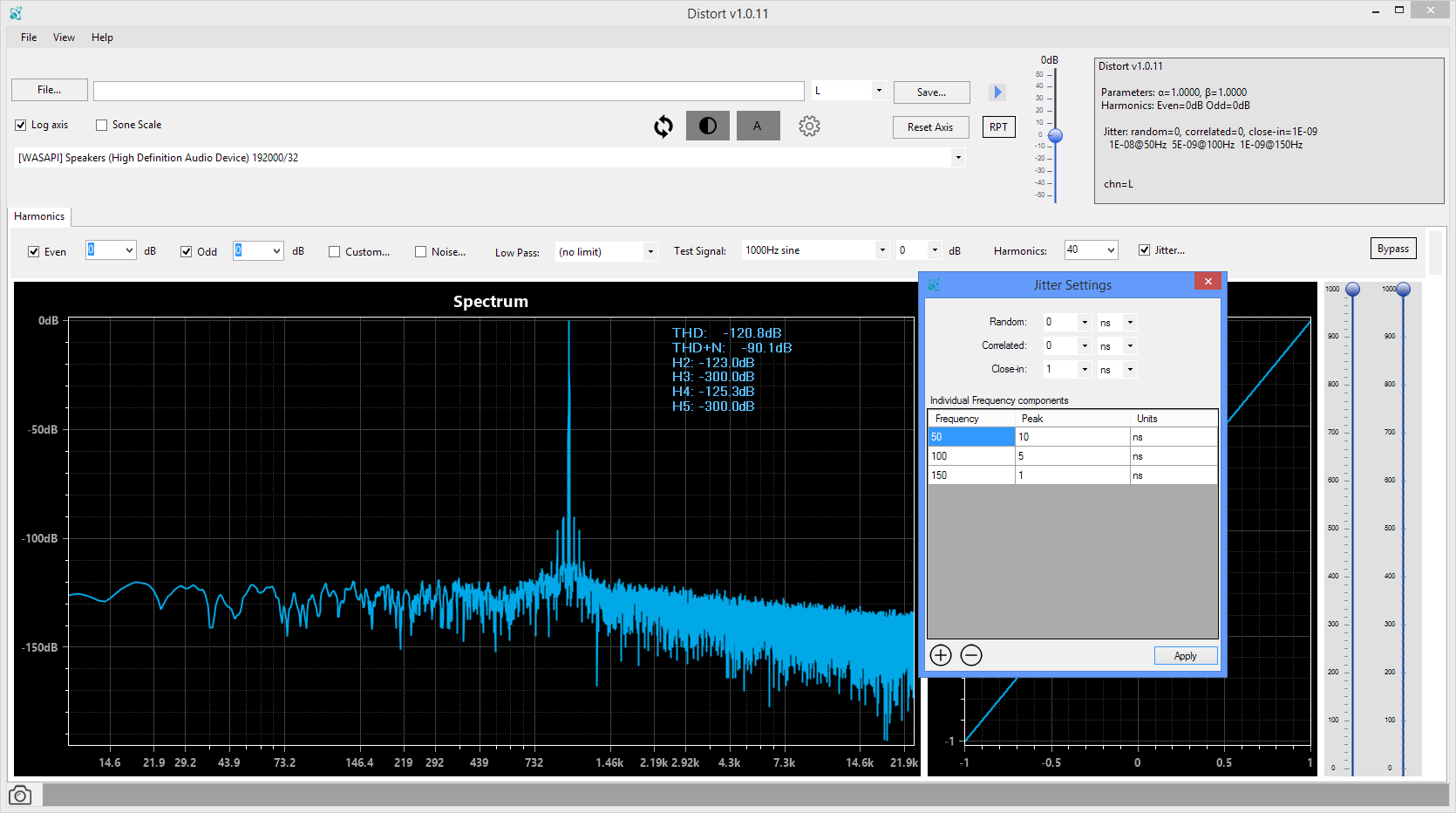
Task: Click the Apply button in Jitter Settings
Action: coord(1185,656)
